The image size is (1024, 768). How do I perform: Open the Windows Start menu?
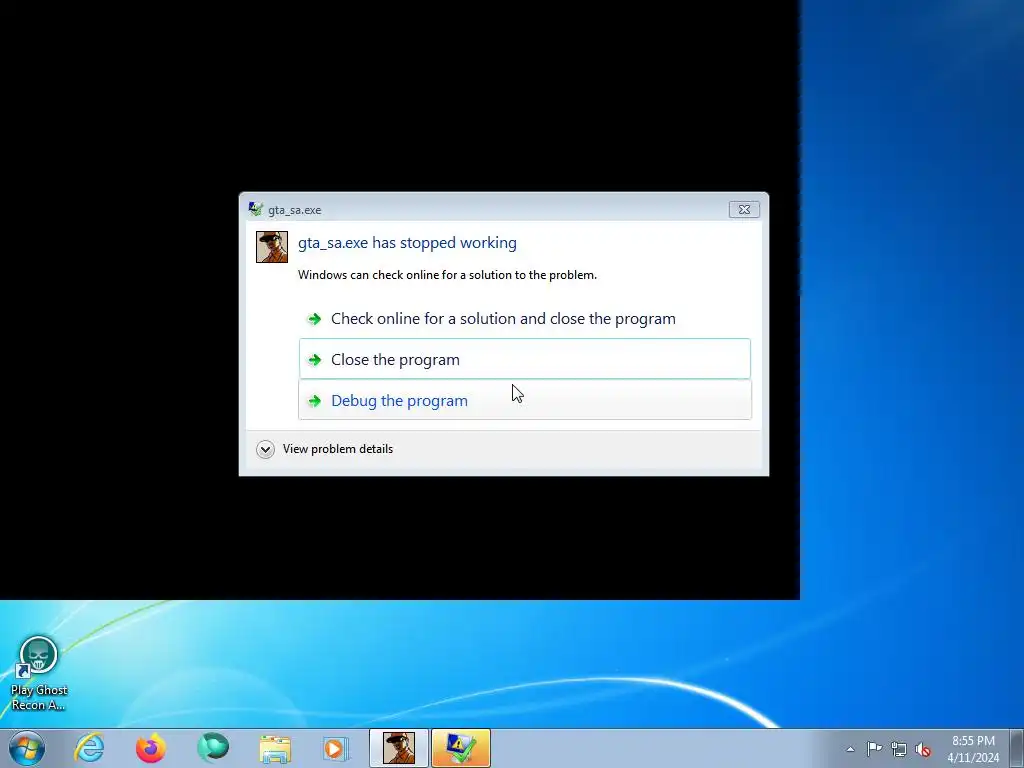click(27, 748)
